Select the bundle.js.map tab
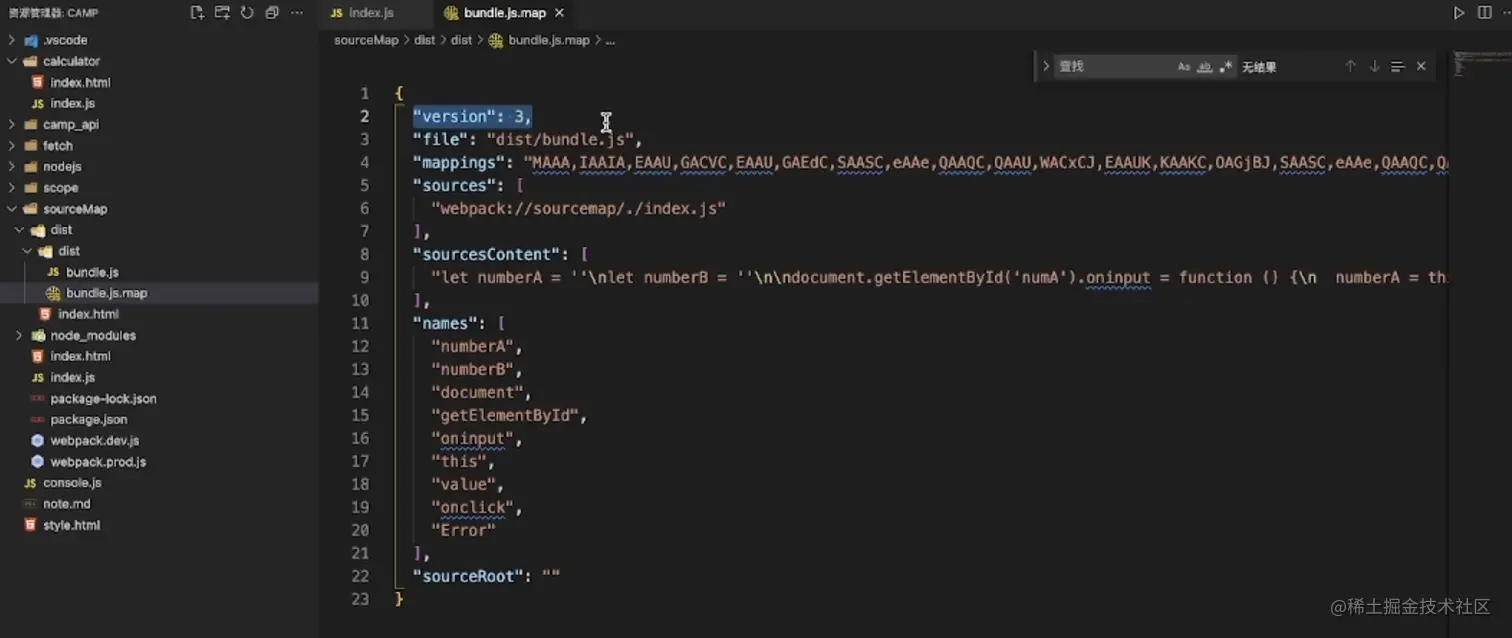This screenshot has height=638, width=1512. point(505,13)
